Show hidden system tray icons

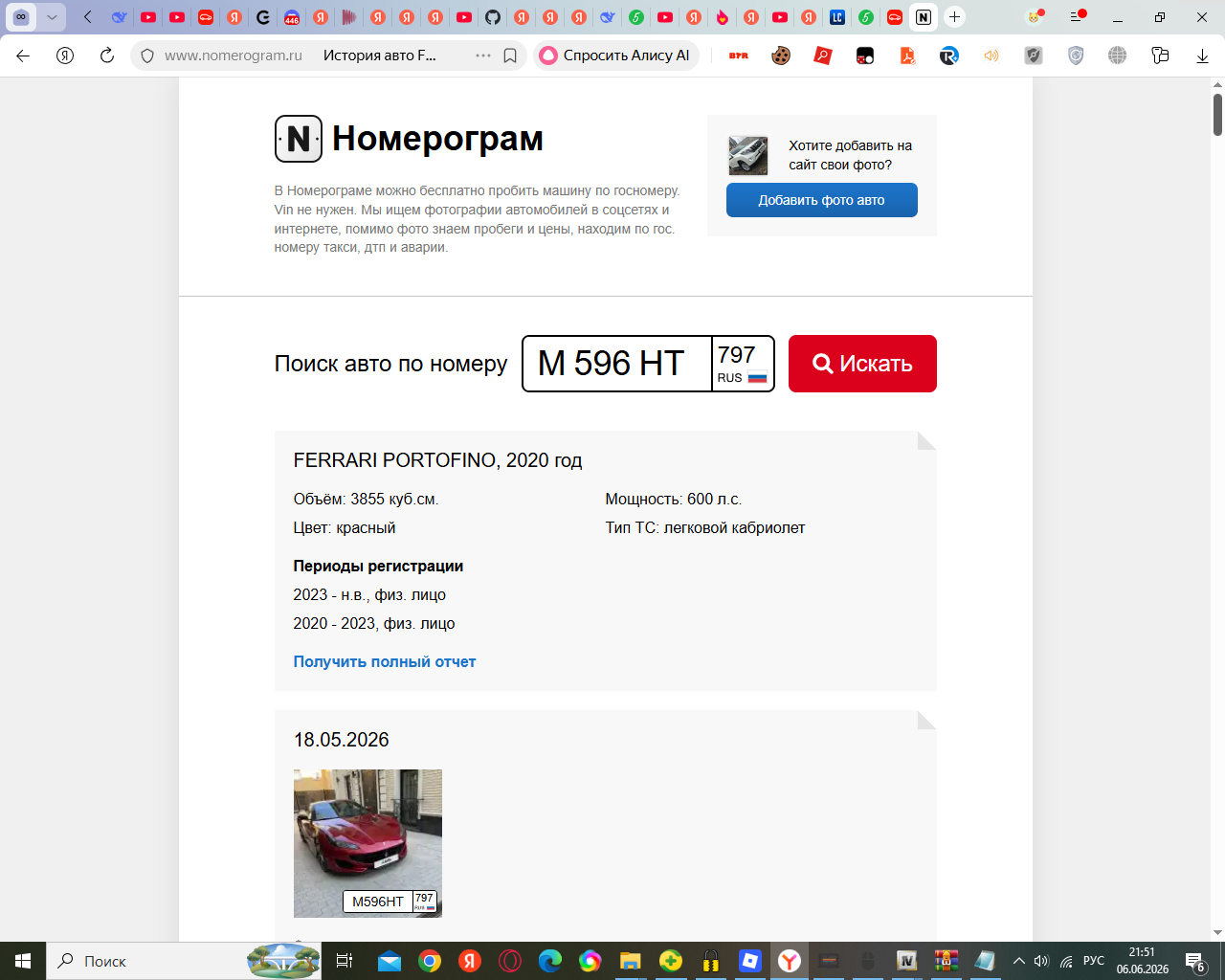pos(1018,961)
